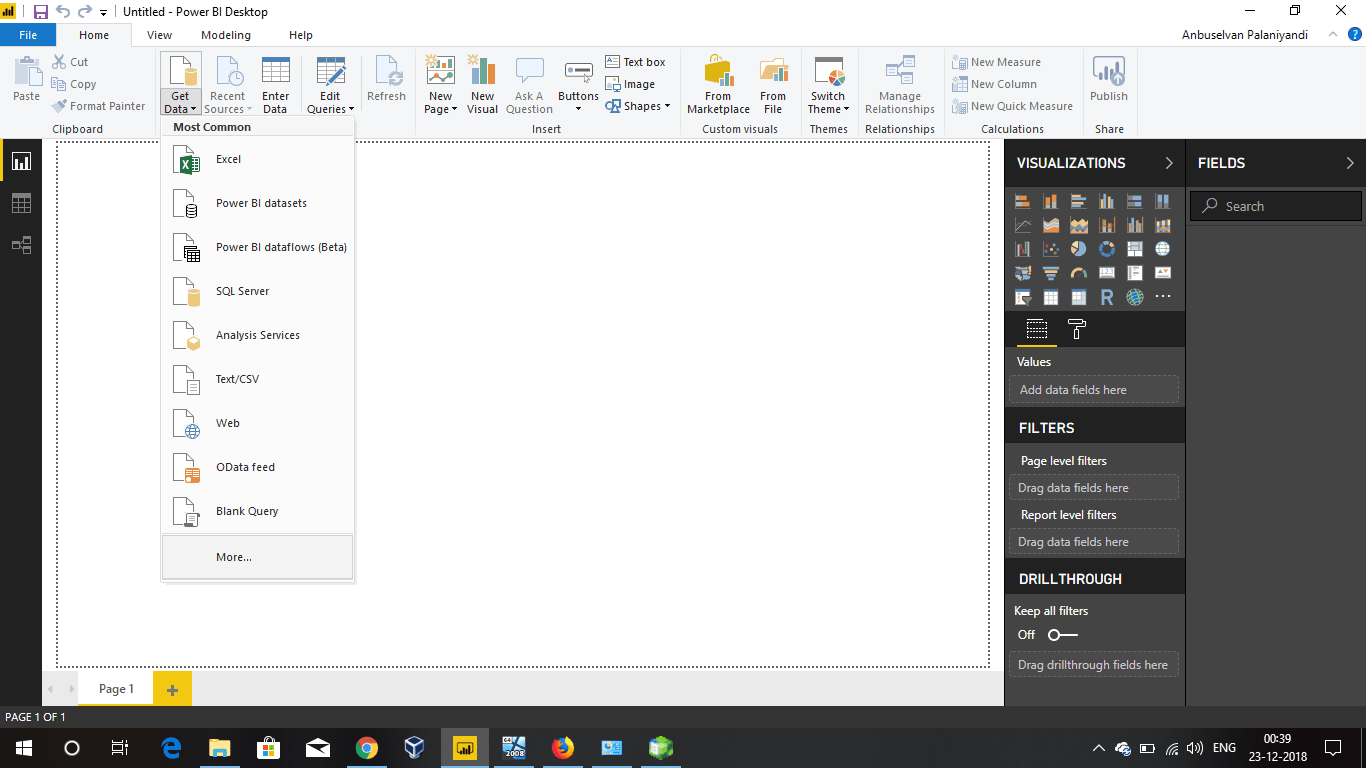Open Chrome from the taskbar
This screenshot has width=1366, height=768.
click(367, 747)
